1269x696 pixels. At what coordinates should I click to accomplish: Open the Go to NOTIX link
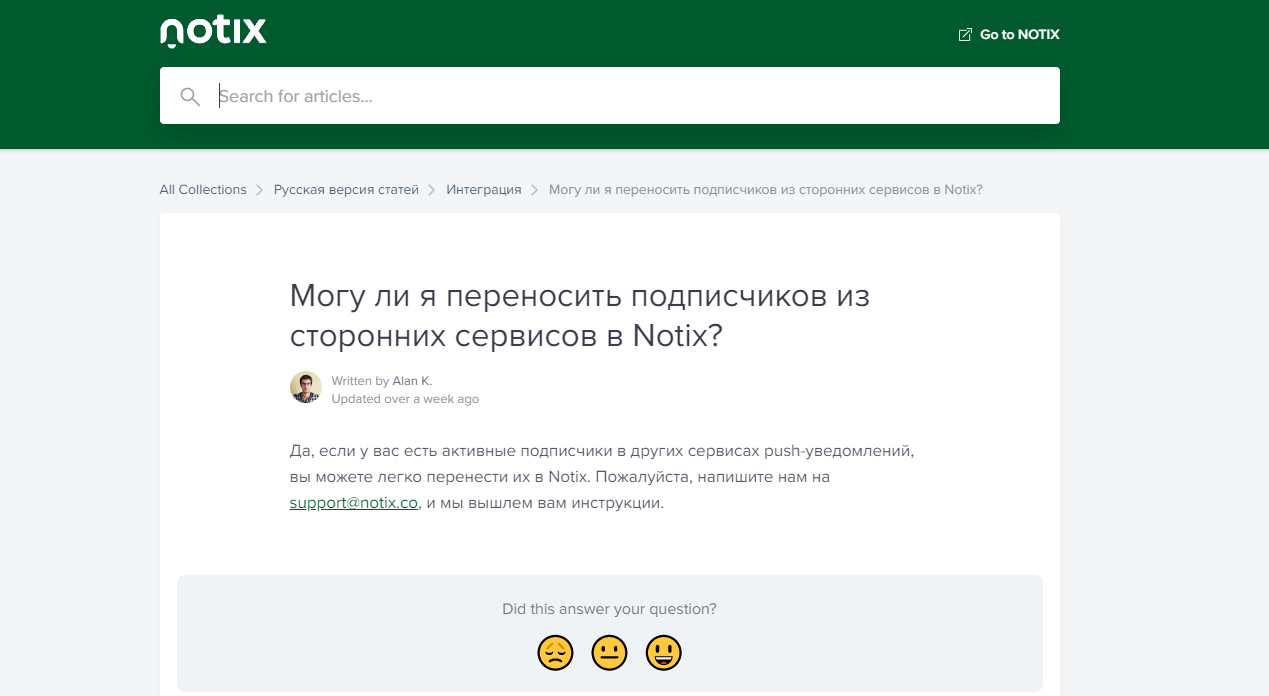pyautogui.click(x=1009, y=35)
